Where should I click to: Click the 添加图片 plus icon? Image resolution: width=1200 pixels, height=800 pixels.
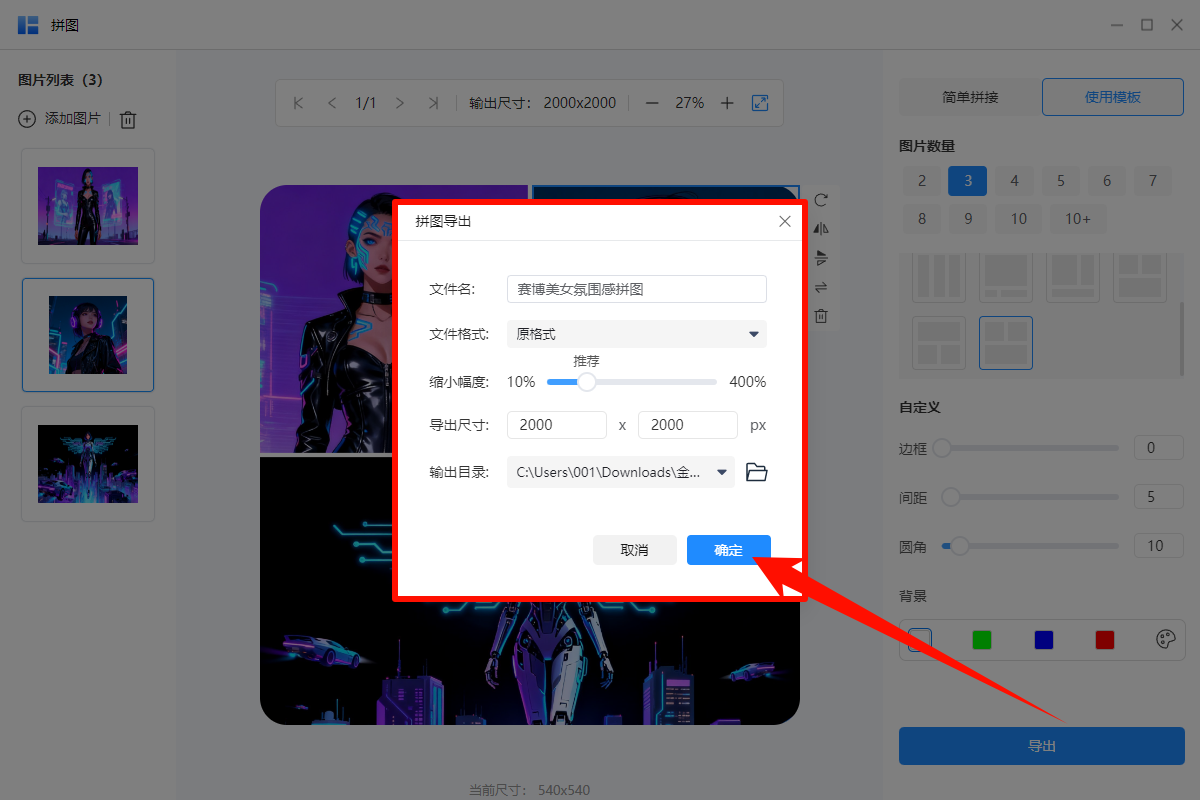pos(26,119)
